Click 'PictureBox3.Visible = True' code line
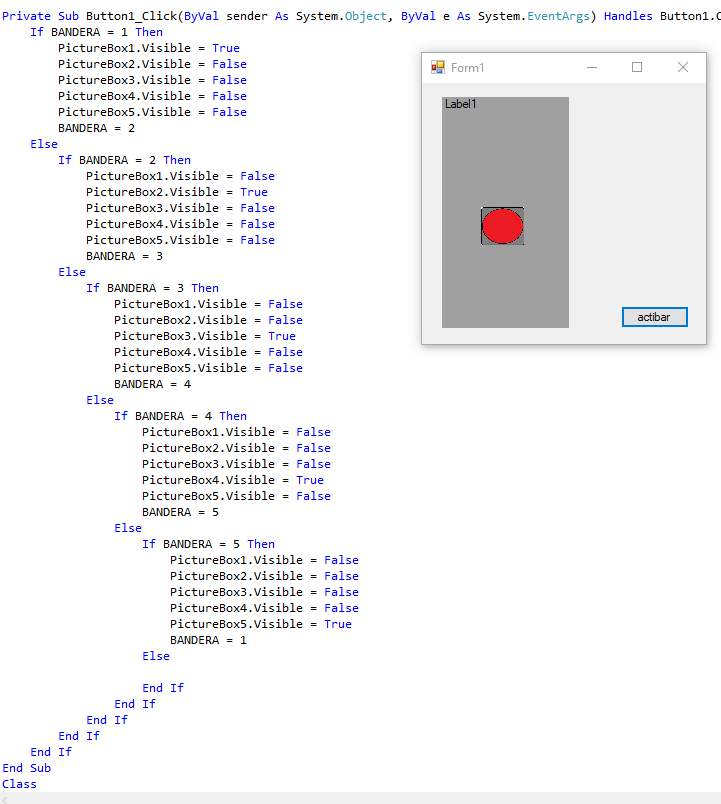This screenshot has height=804, width=721. click(205, 336)
